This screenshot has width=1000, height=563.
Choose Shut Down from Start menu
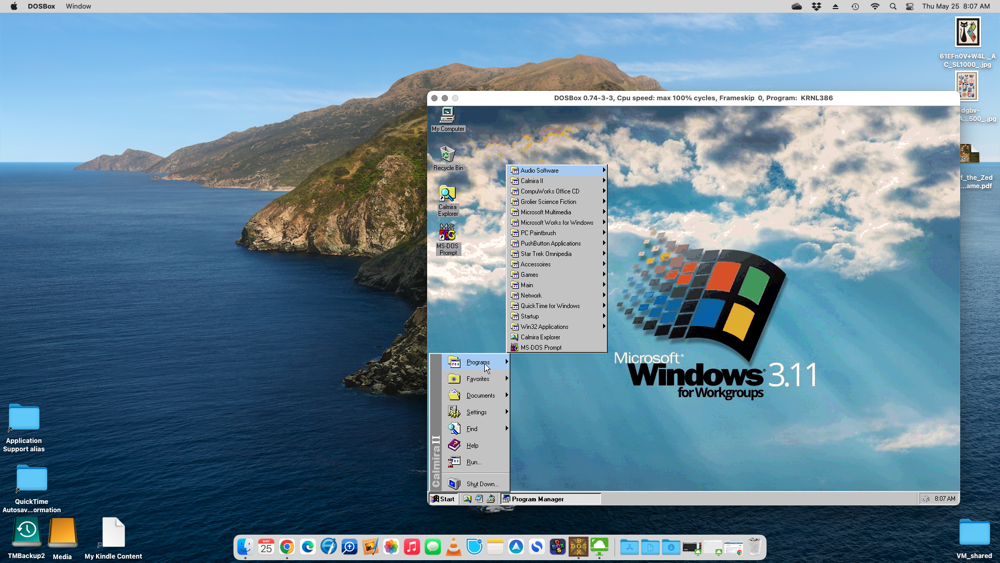pyautogui.click(x=481, y=484)
